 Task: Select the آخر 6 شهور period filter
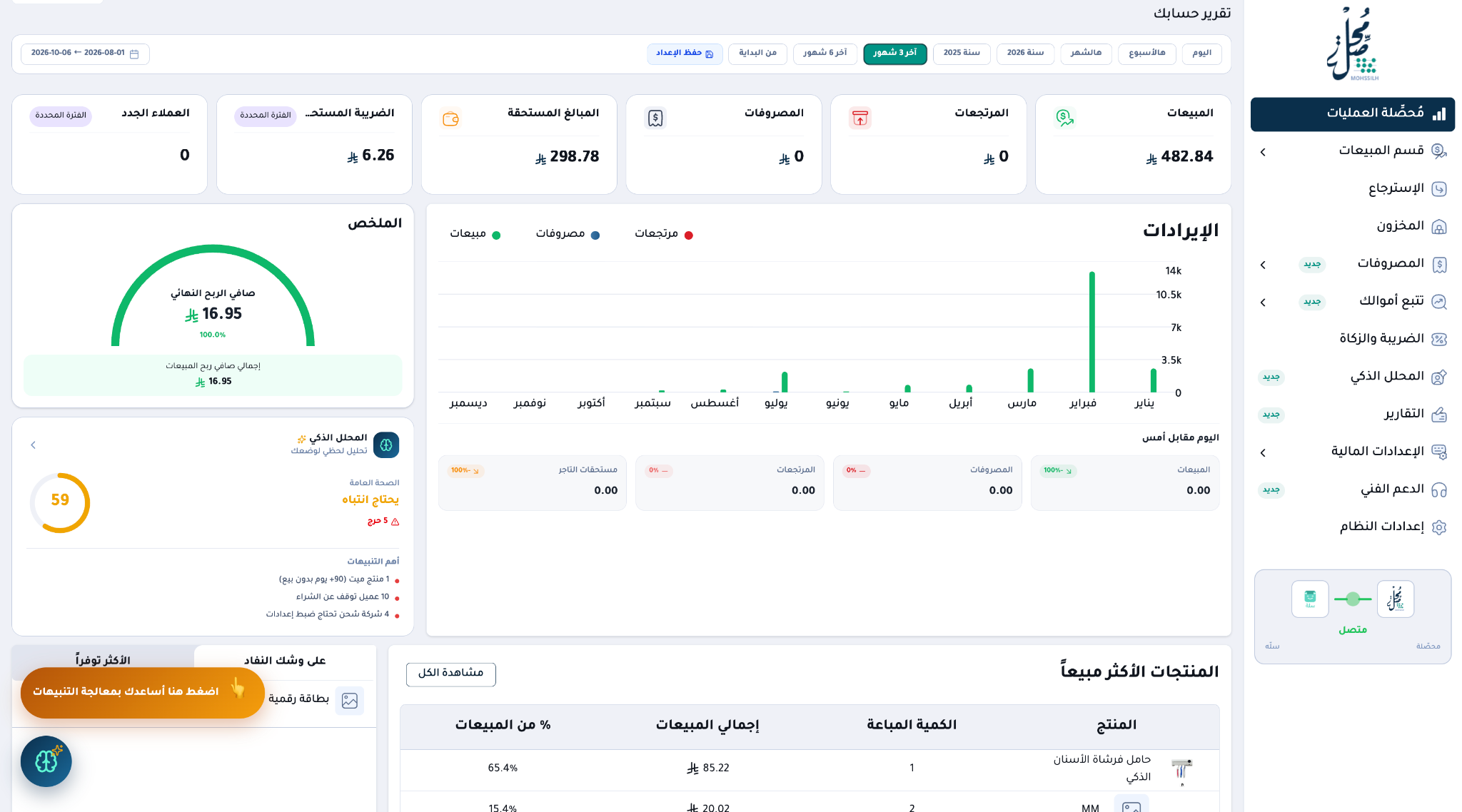pyautogui.click(x=825, y=54)
